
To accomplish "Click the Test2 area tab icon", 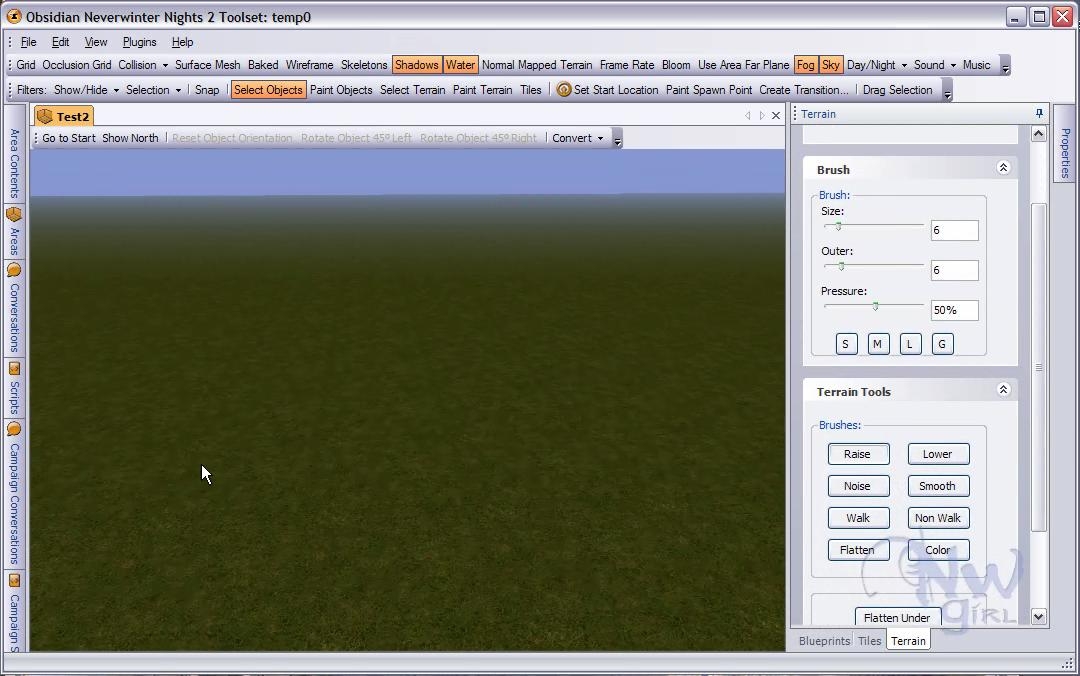I will tap(45, 117).
